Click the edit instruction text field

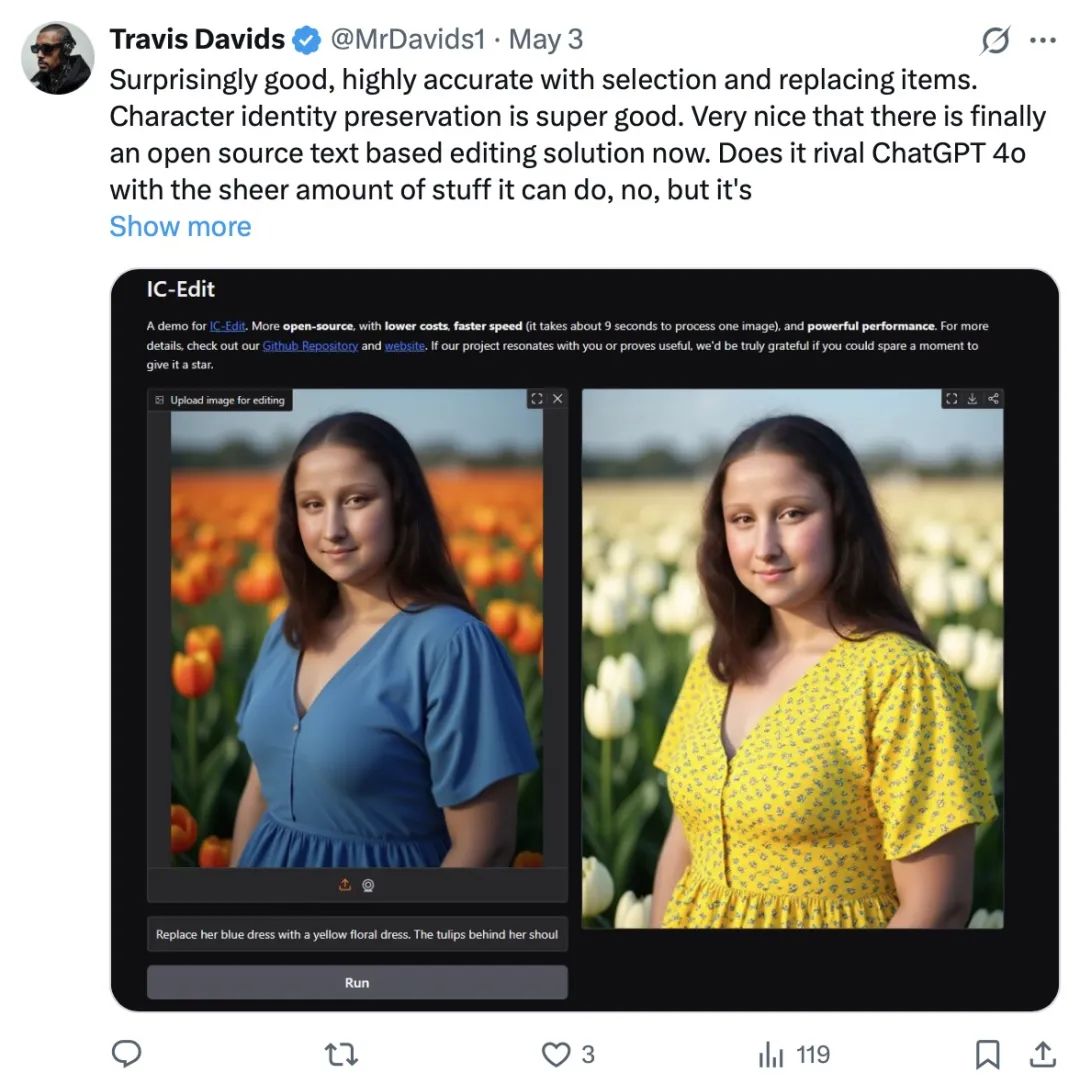click(x=357, y=934)
